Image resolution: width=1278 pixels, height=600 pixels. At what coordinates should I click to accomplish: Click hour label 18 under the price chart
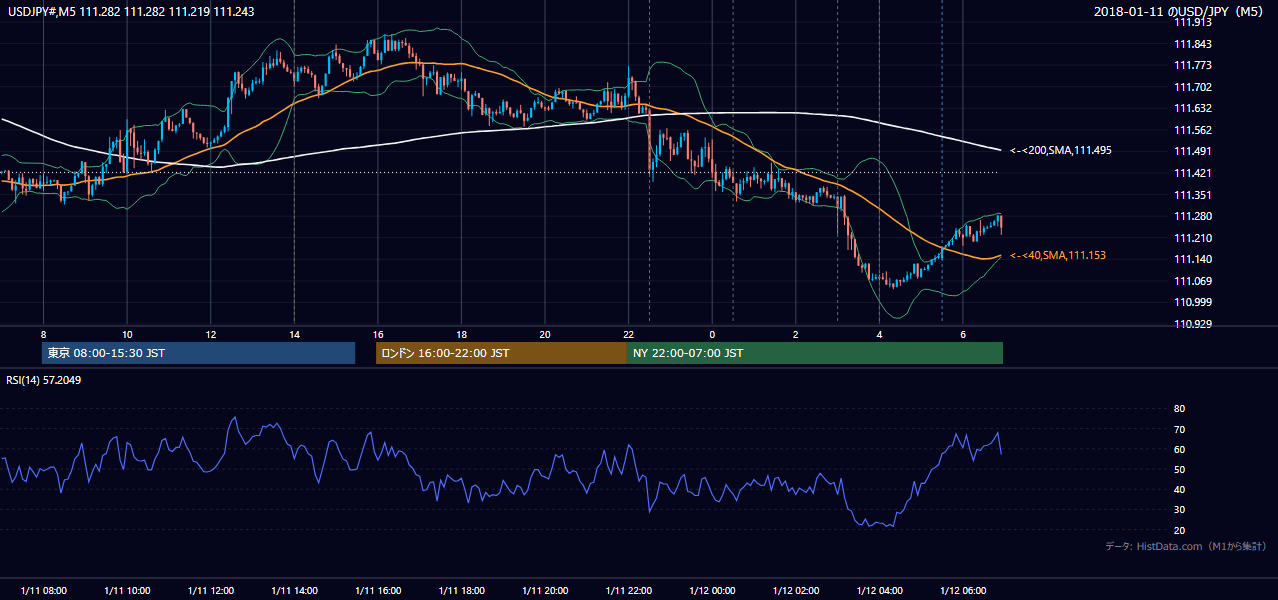(x=461, y=334)
